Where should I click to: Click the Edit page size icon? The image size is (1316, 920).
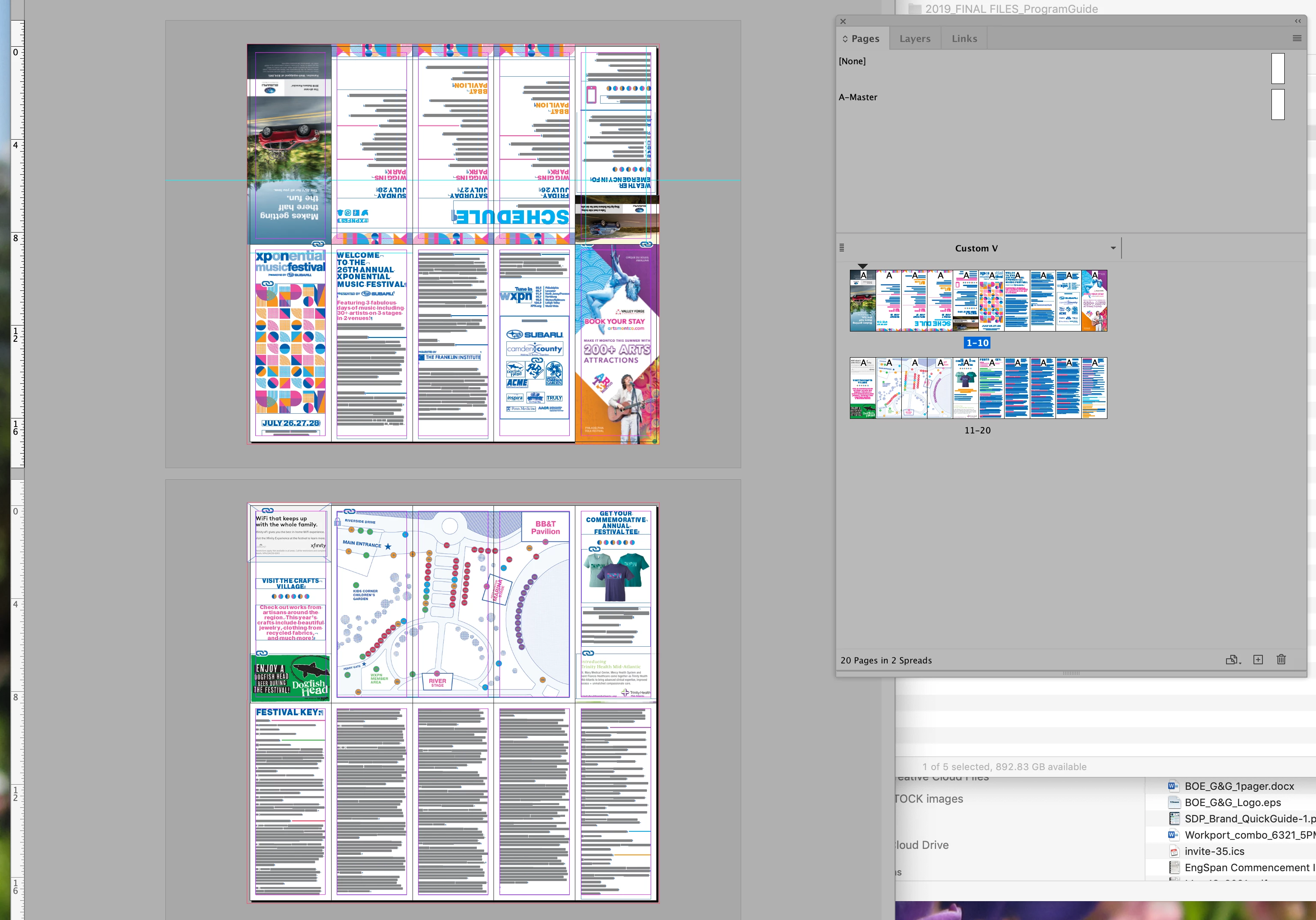coord(1232,660)
